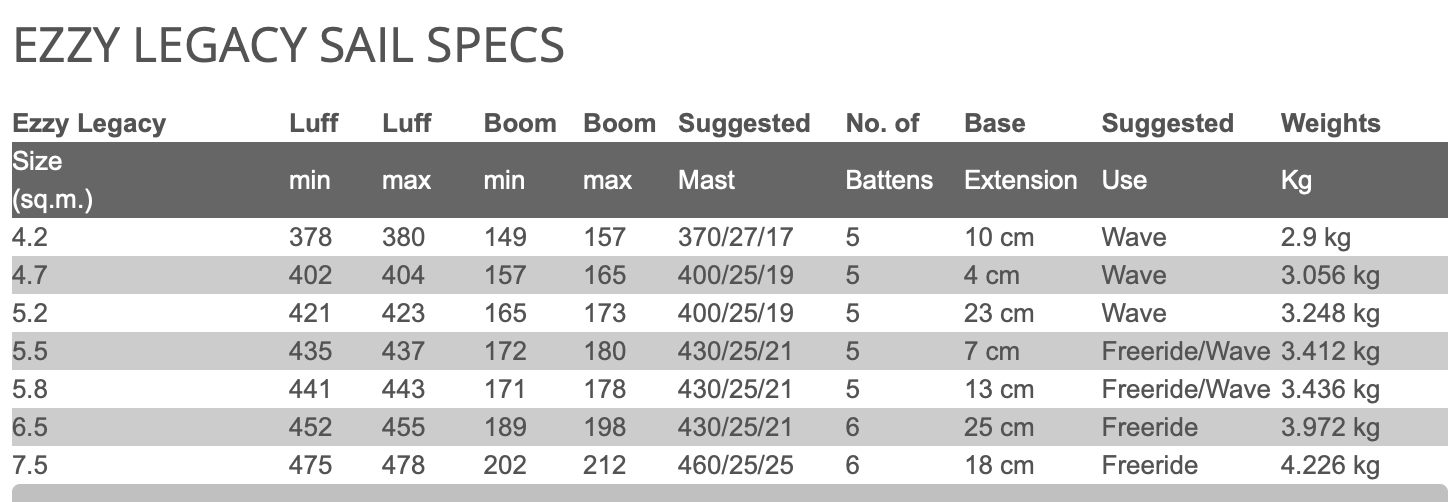Click the 4.7 sail size cell
Viewport: 1456px width, 502px height.
click(x=30, y=275)
